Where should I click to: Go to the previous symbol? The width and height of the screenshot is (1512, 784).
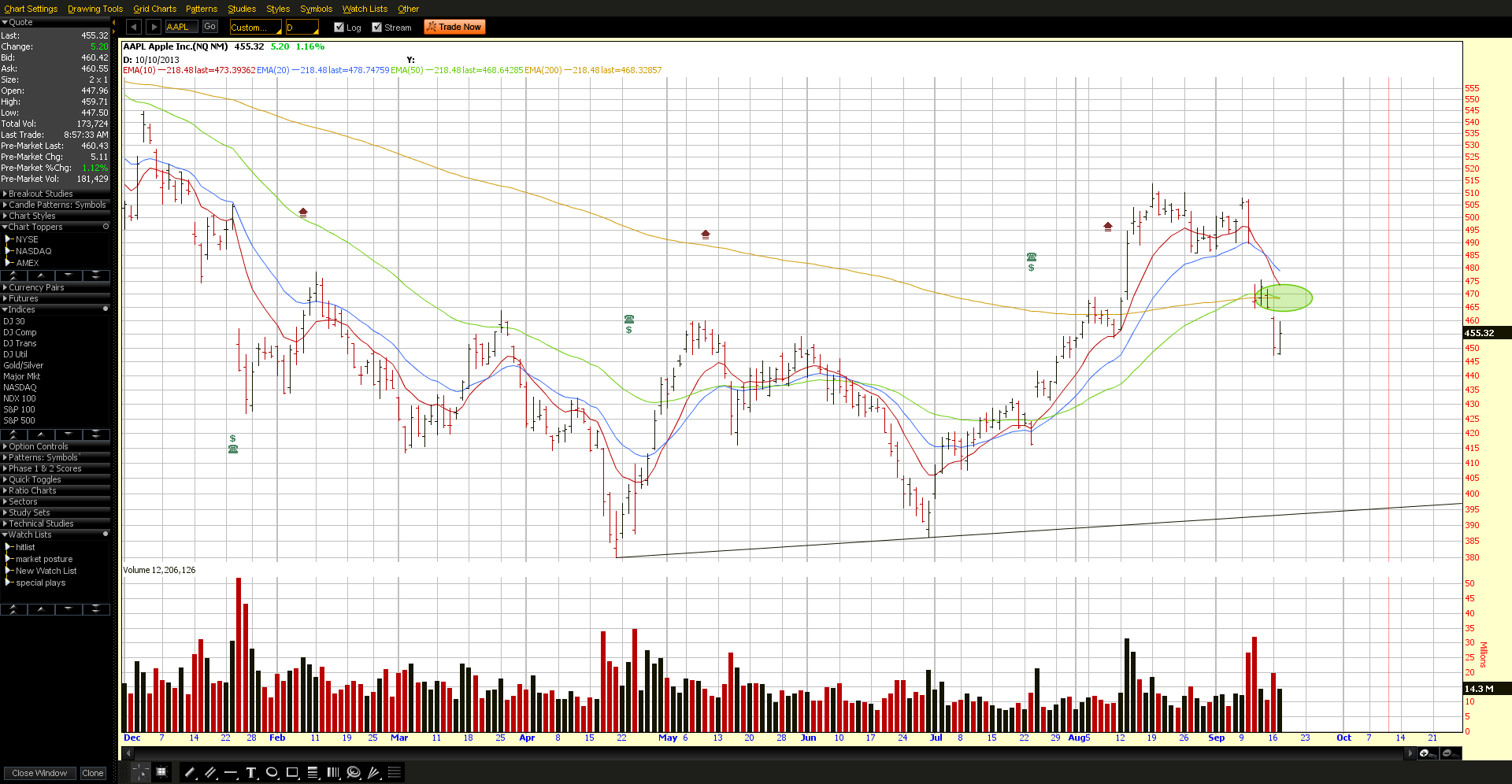[134, 27]
